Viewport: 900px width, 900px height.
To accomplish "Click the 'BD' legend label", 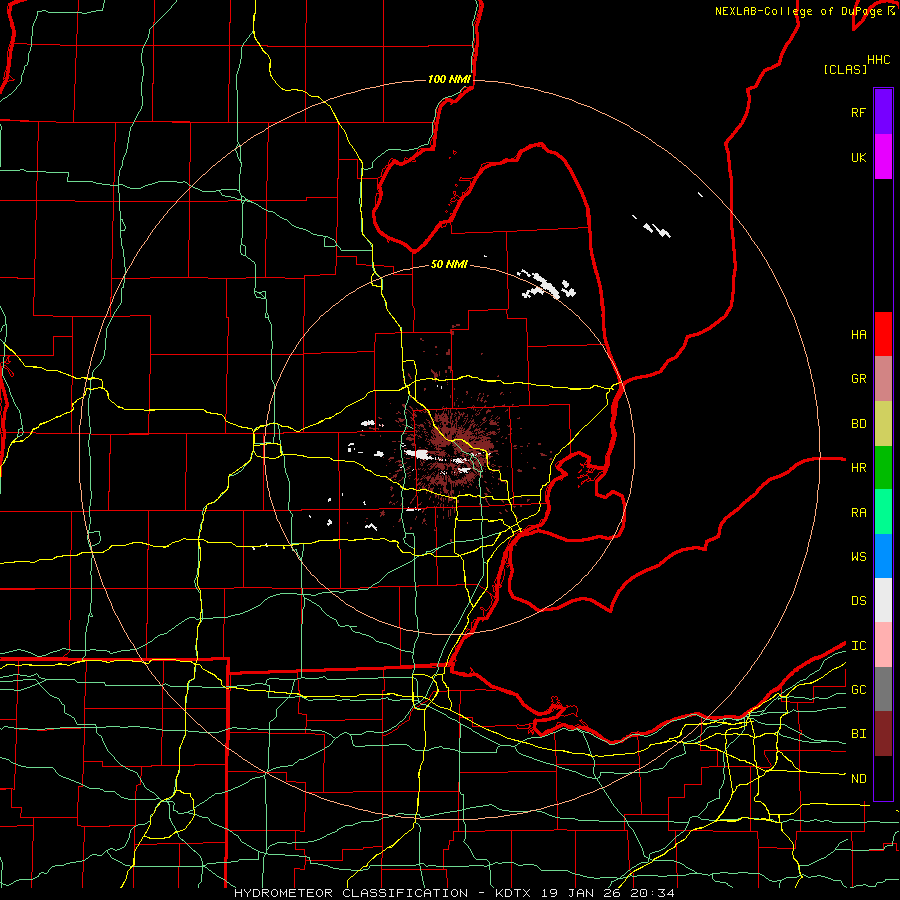I will pyautogui.click(x=858, y=424).
